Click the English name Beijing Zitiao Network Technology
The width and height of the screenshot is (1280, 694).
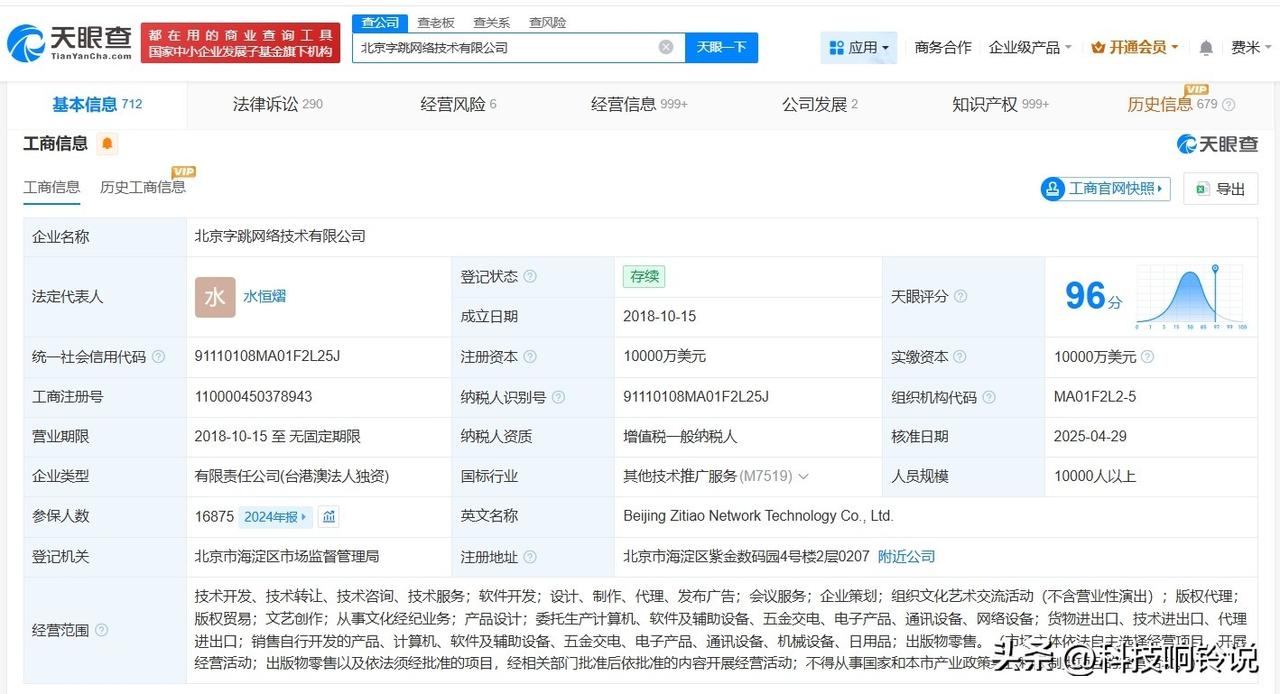(x=758, y=516)
